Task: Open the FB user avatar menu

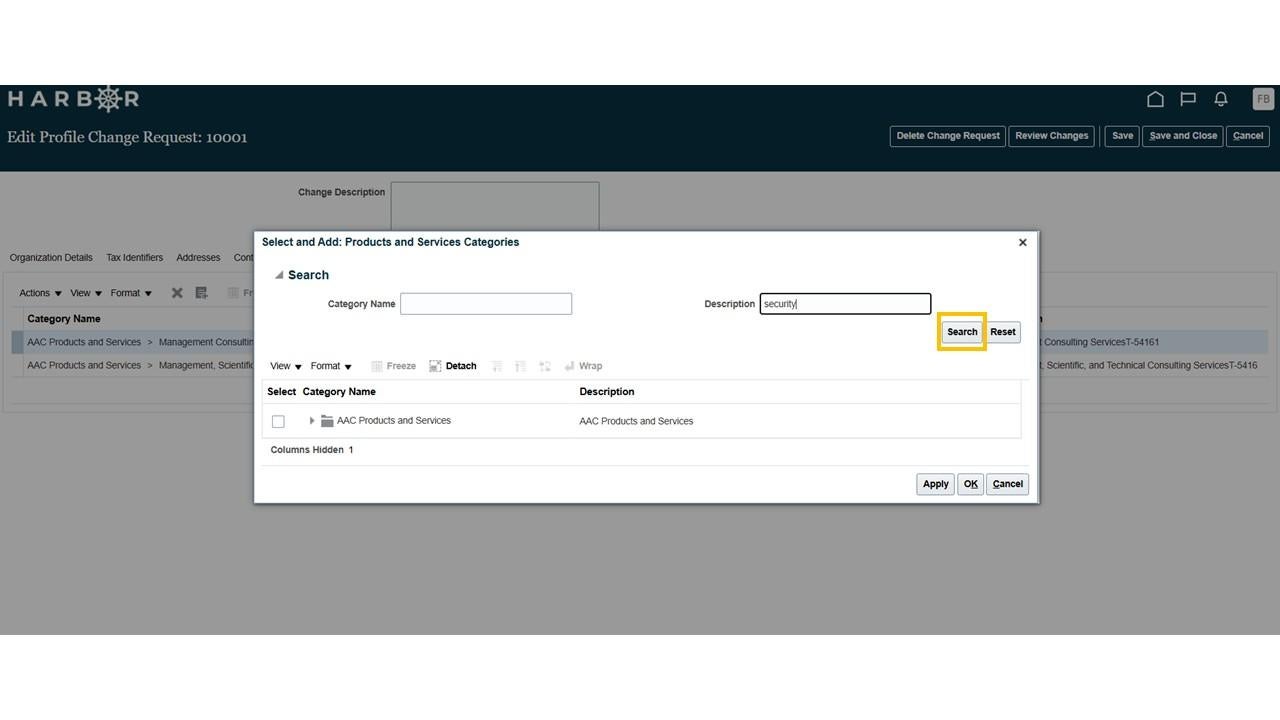Action: pyautogui.click(x=1263, y=99)
